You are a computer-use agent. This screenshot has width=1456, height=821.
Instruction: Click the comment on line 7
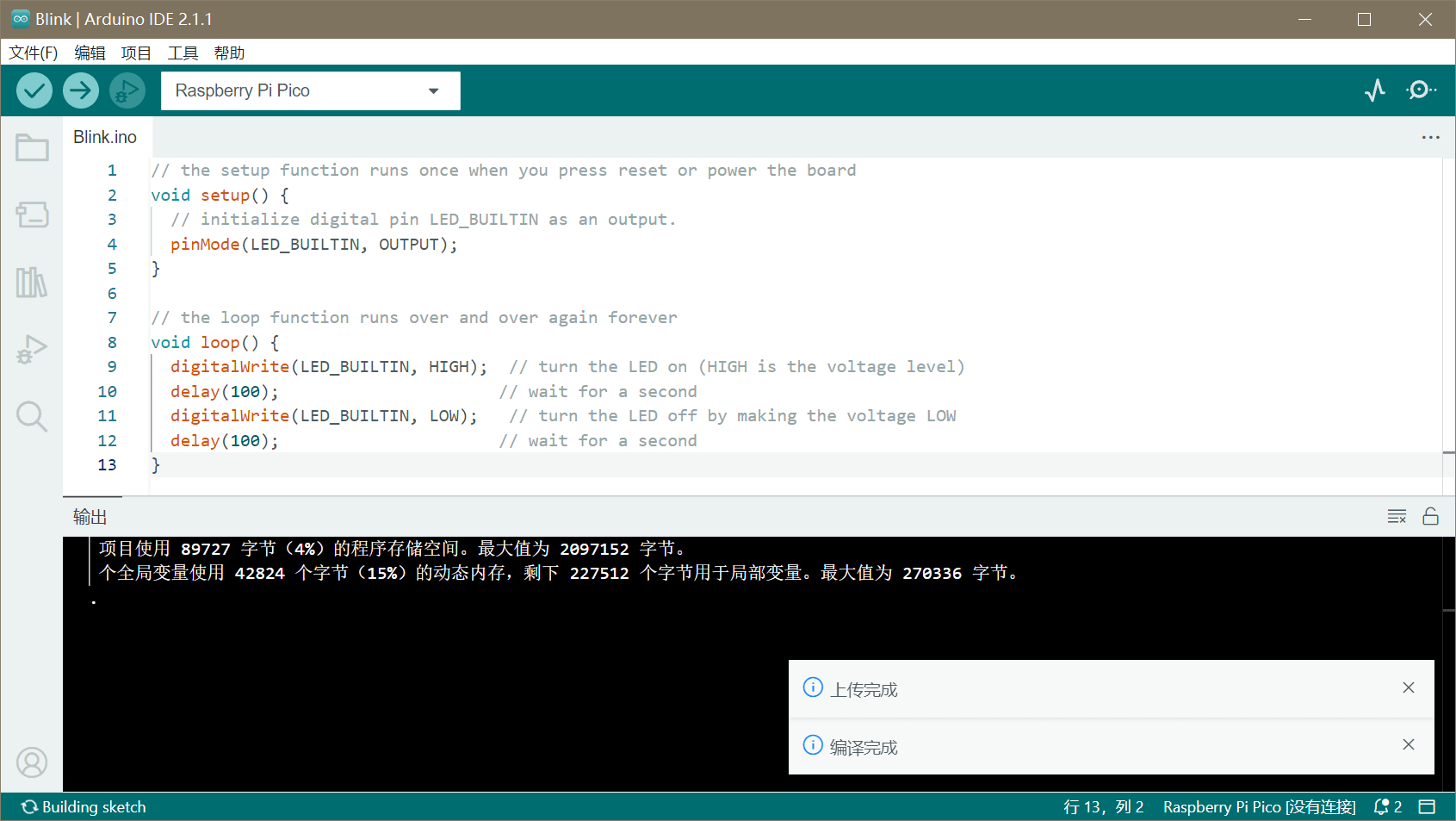click(414, 318)
